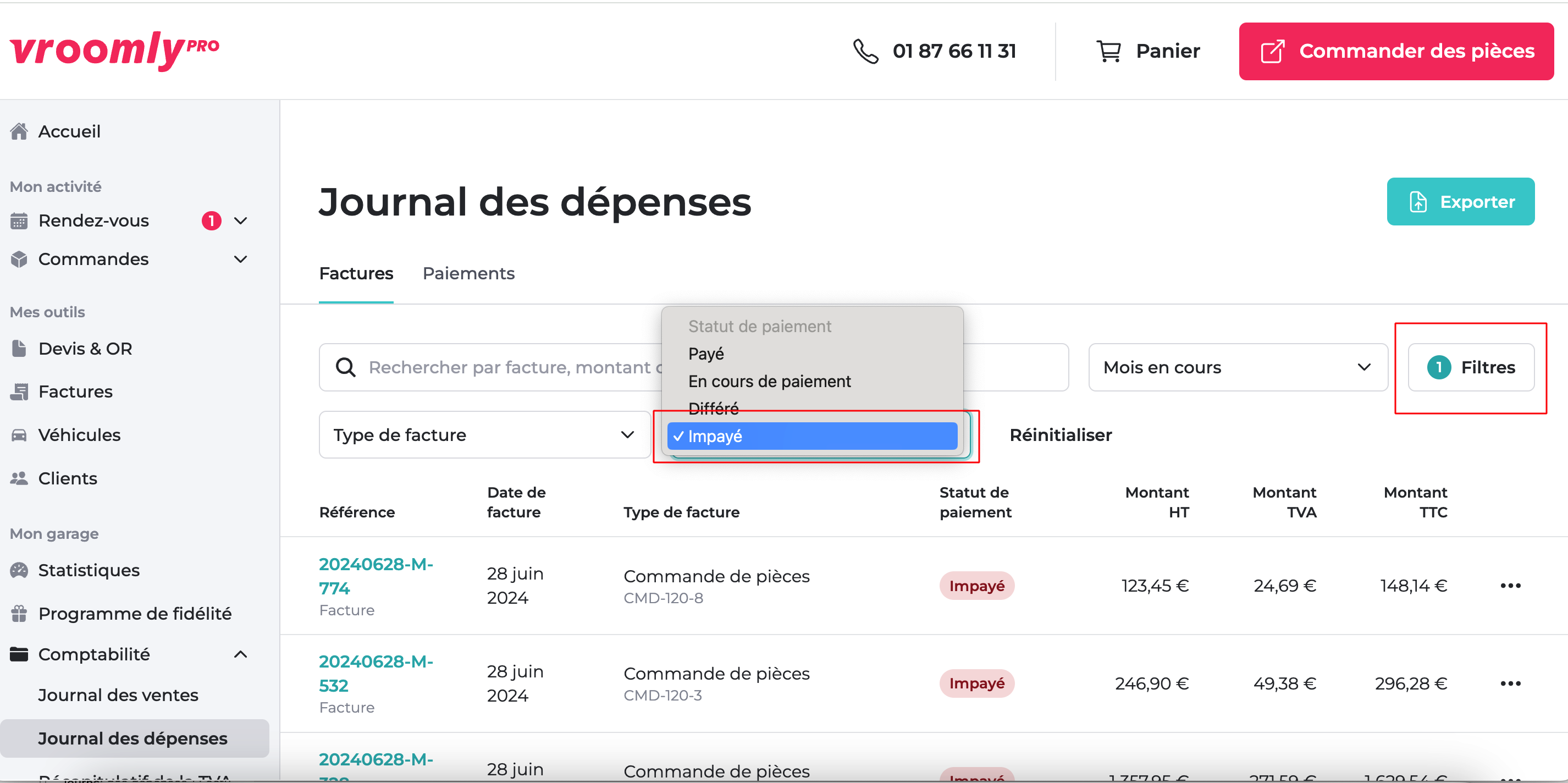Click the Factures sidebar icon
Viewport: 1568px width, 783px height.
point(19,392)
